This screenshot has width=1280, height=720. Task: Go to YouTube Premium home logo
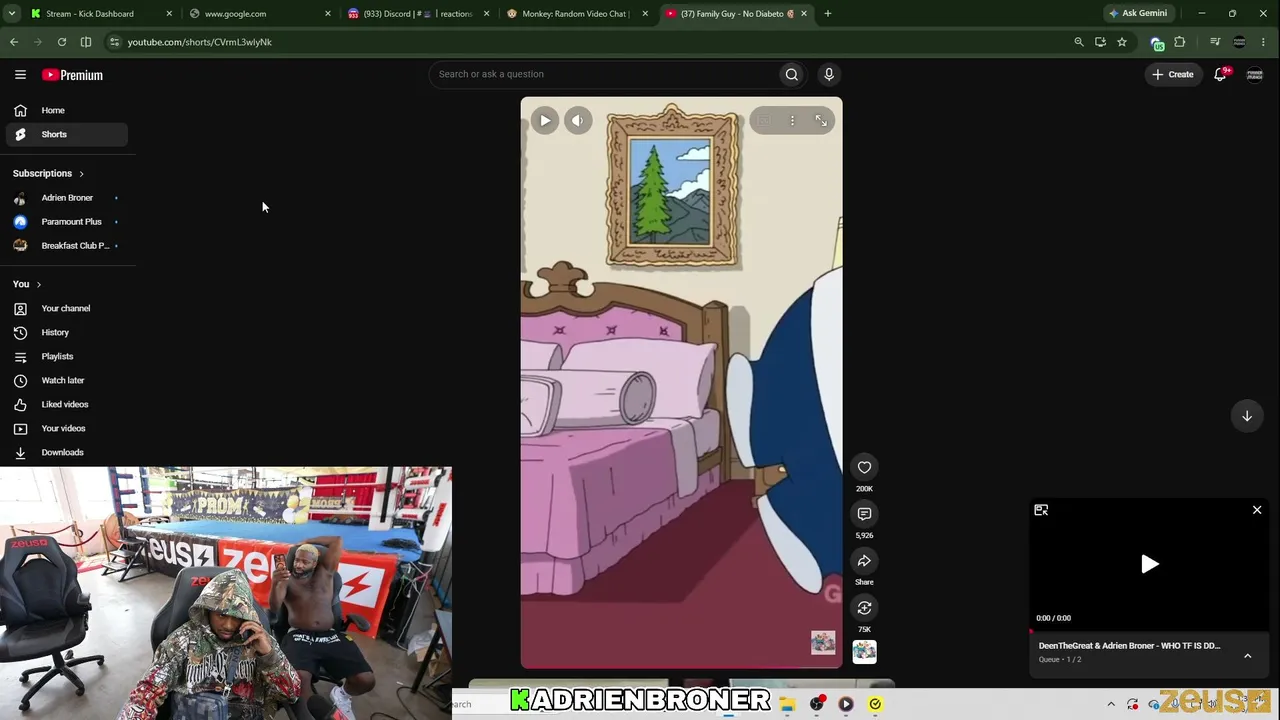pyautogui.click(x=72, y=75)
